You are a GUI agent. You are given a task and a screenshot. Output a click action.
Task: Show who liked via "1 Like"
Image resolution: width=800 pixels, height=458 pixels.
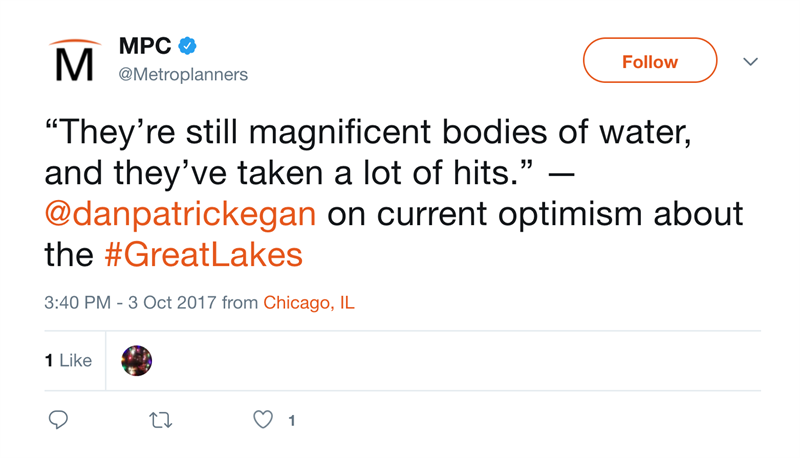(x=68, y=360)
